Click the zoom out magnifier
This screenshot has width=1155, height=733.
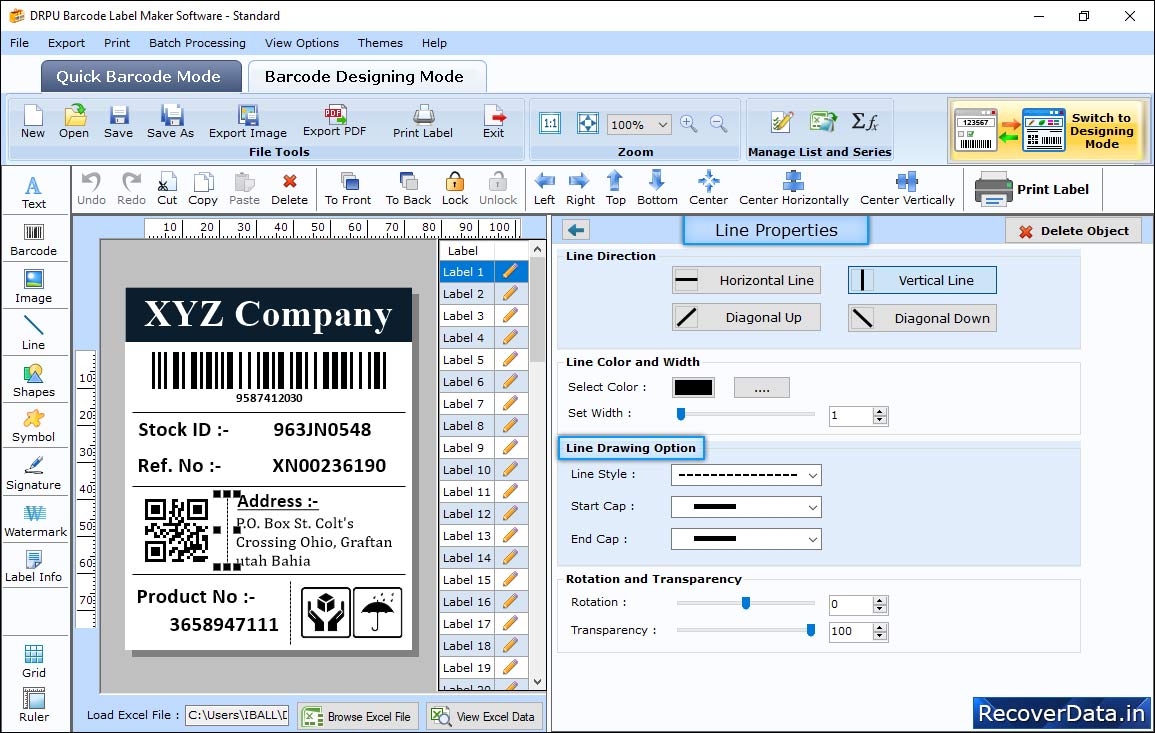[x=719, y=123]
